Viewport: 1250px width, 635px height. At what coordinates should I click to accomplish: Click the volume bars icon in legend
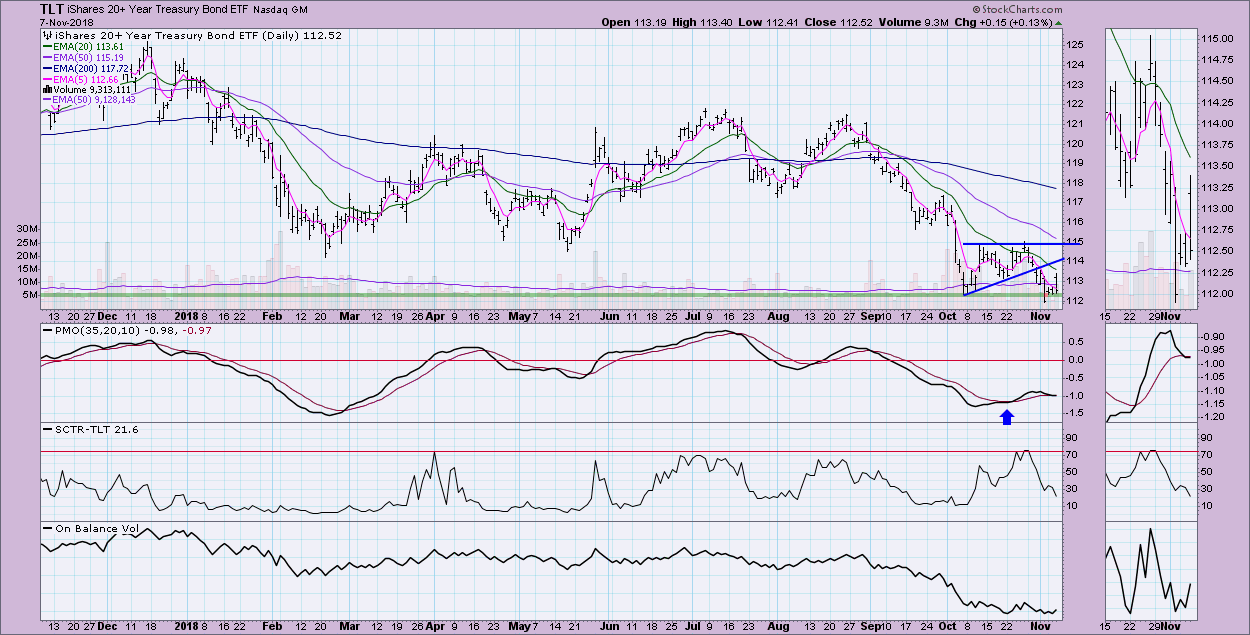(44, 88)
